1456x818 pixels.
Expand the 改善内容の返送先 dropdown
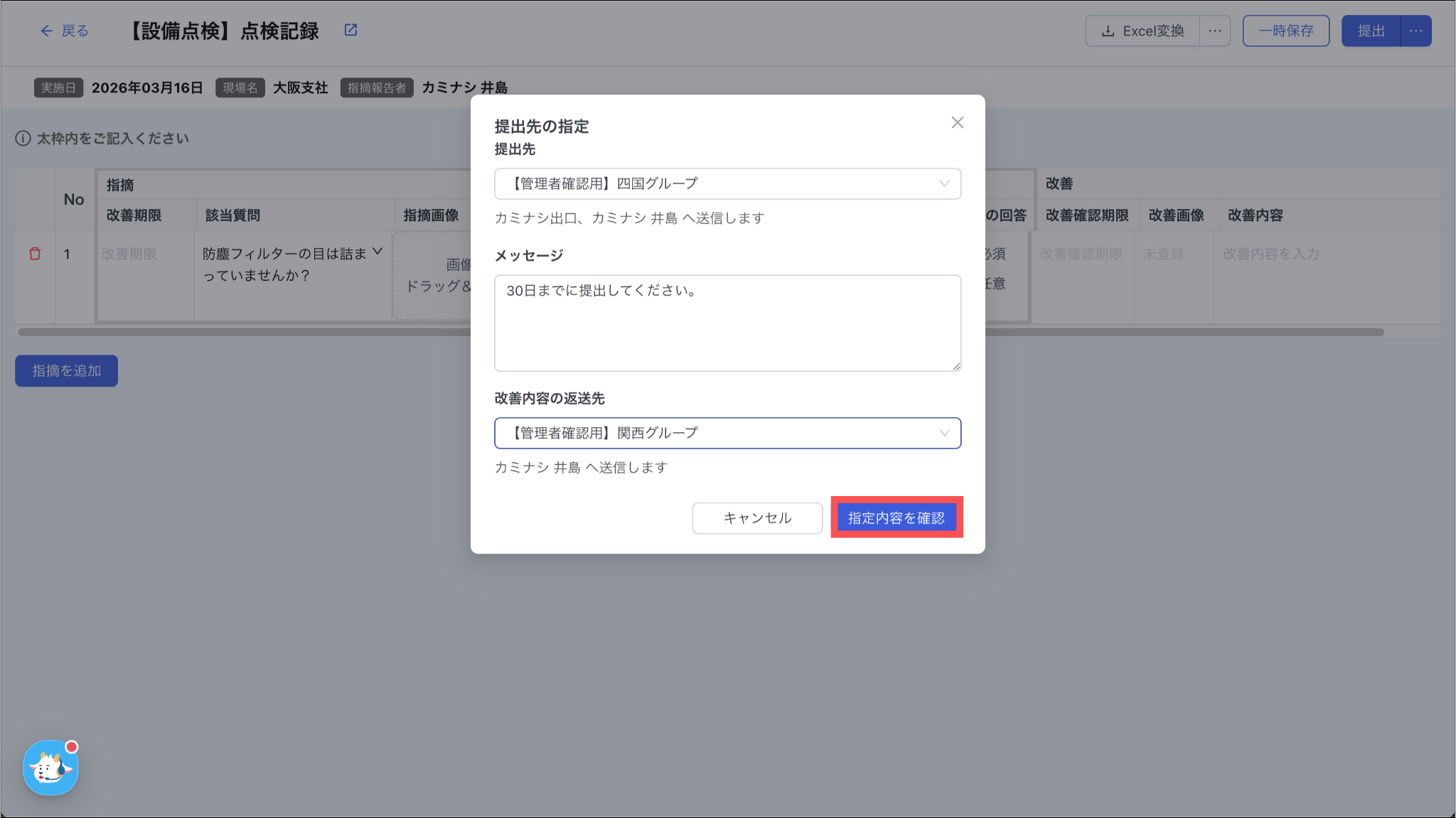tap(727, 433)
